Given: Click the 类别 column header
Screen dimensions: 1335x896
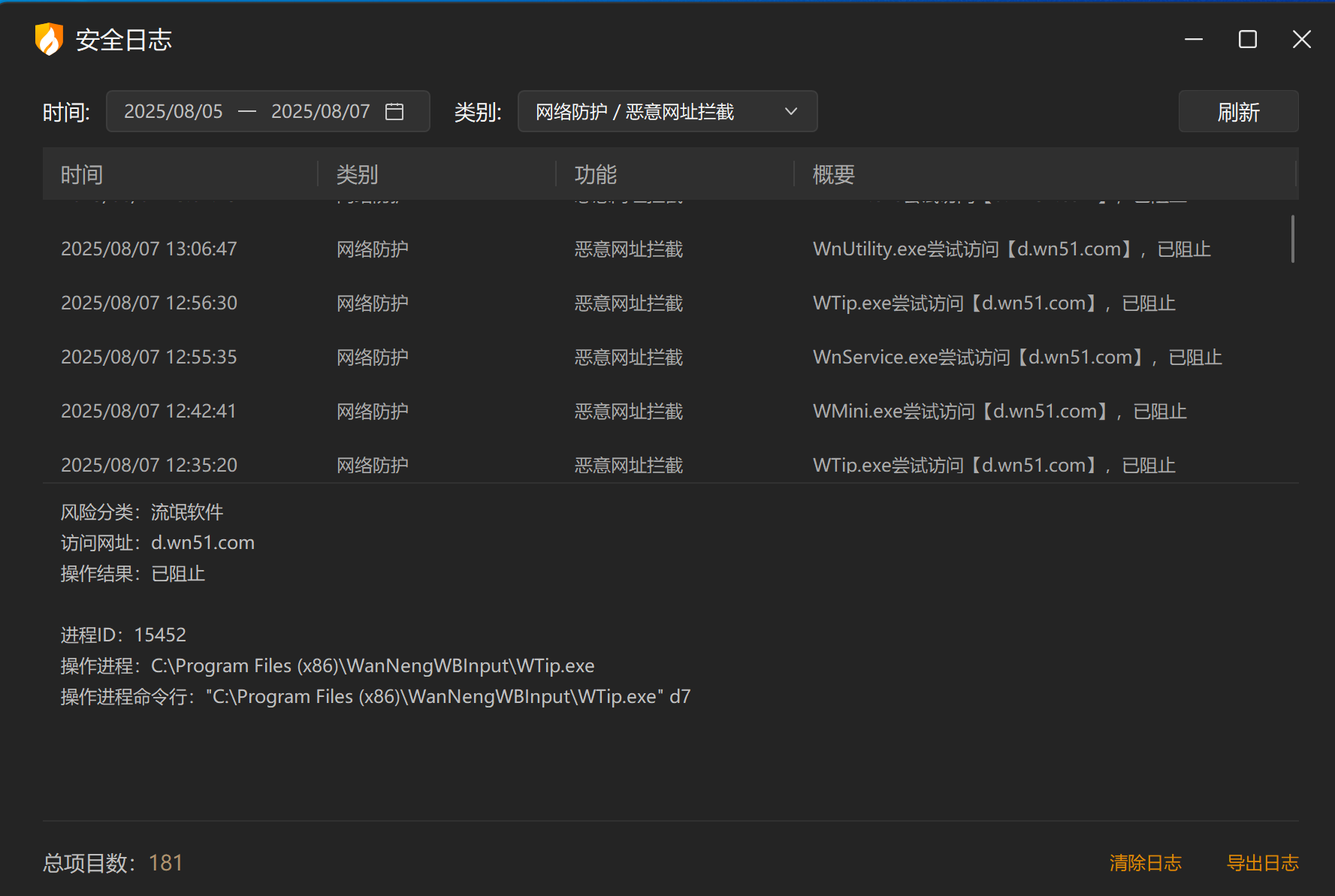Looking at the screenshot, I should (x=357, y=175).
